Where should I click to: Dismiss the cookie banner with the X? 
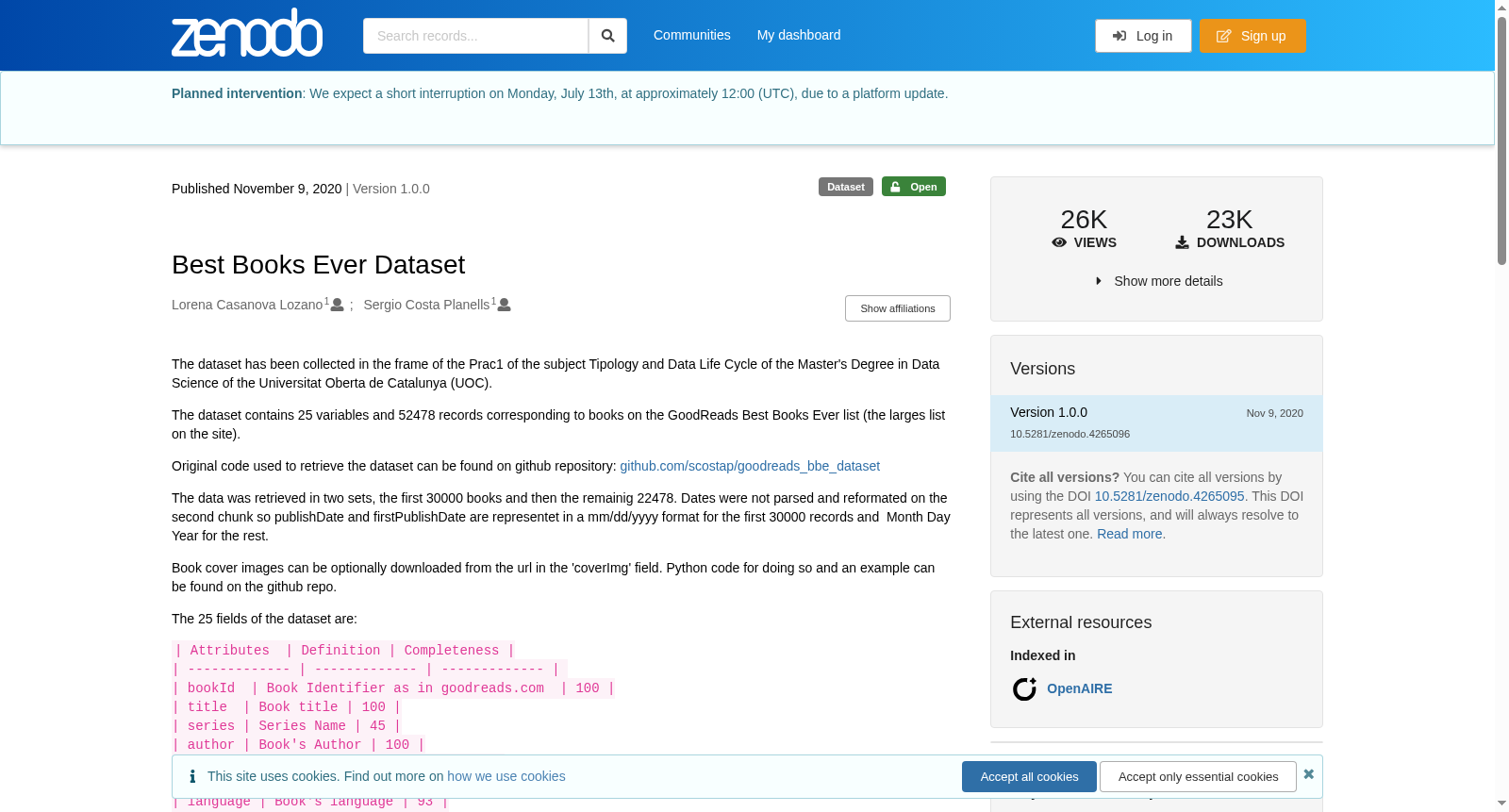click(x=1308, y=774)
